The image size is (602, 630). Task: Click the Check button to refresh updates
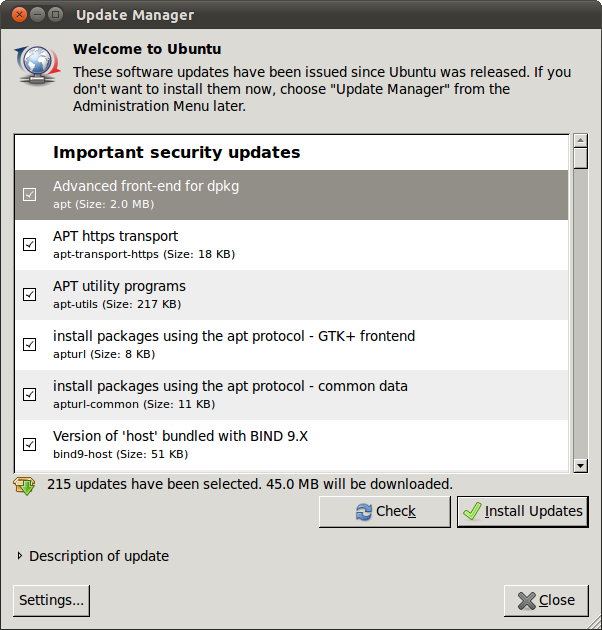tap(386, 511)
